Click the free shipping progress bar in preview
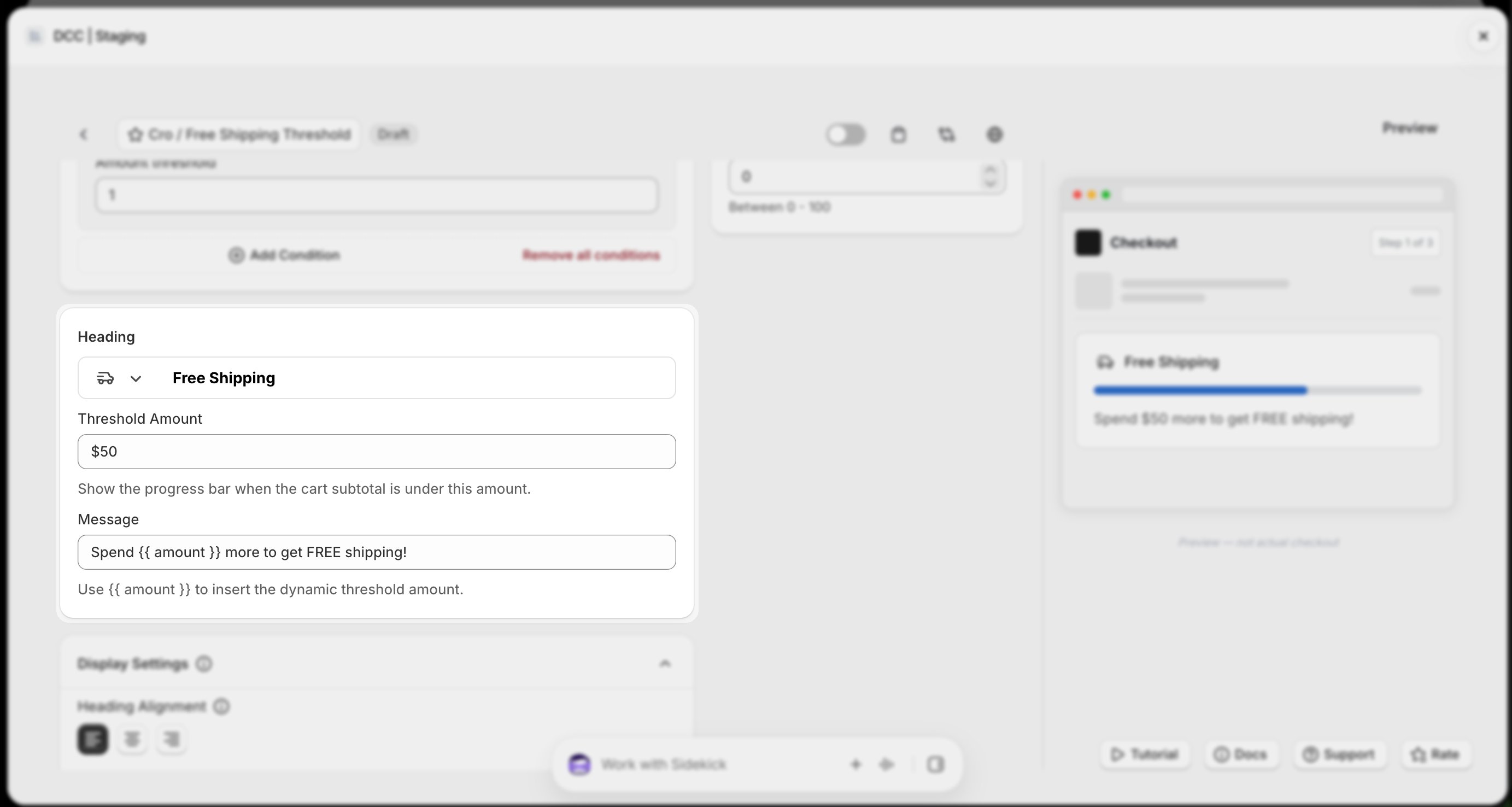1512x807 pixels. [1258, 390]
